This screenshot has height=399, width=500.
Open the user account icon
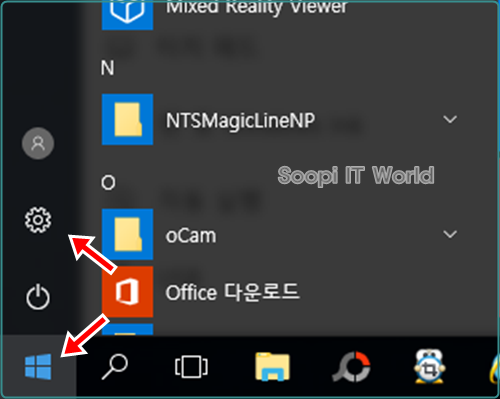(38, 143)
